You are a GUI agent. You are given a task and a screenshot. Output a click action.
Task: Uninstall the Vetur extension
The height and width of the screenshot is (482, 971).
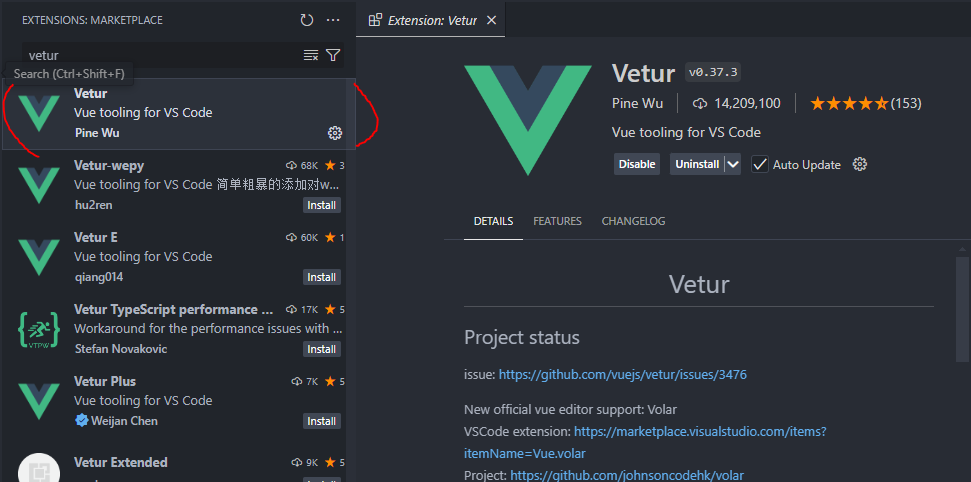pyautogui.click(x=697, y=164)
